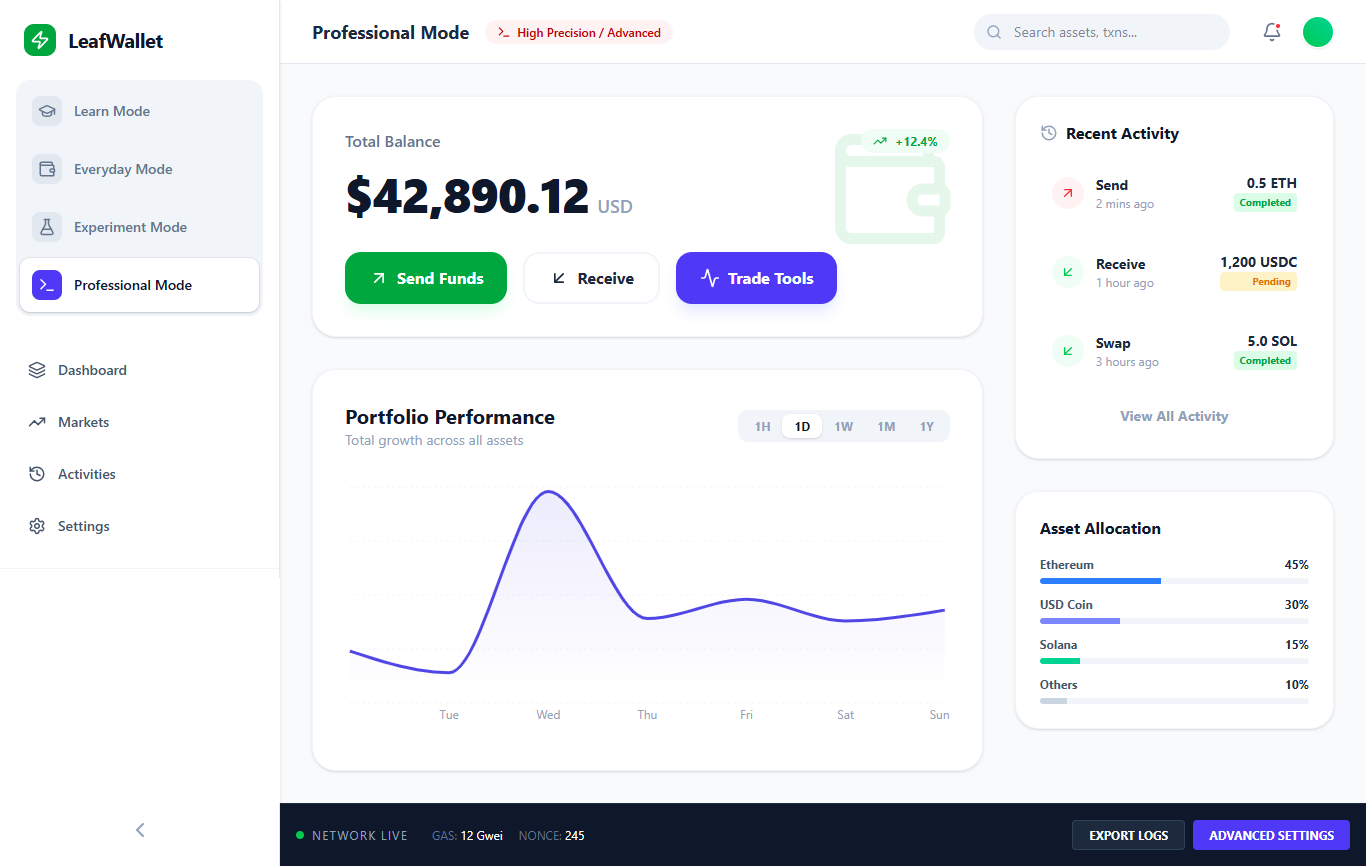Screen dimensions: 1366x866
Task: Click the Ethereum allocation progress bar
Action: tap(1174, 581)
